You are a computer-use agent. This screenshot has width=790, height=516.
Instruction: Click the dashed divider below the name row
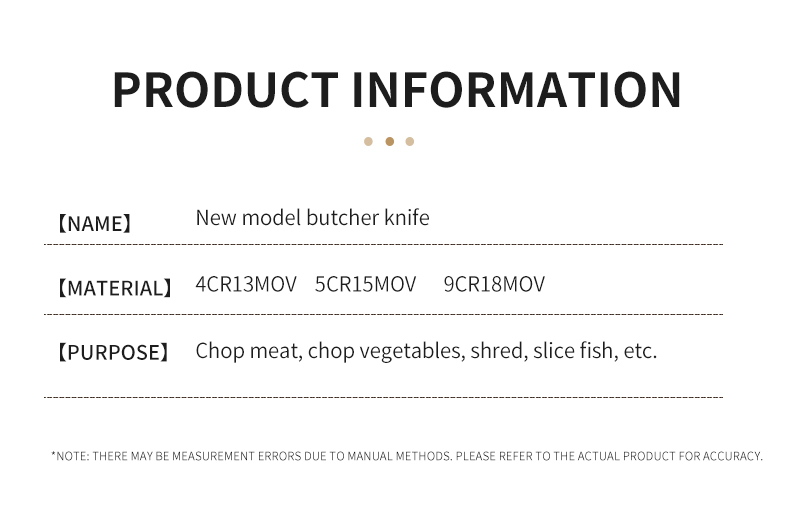click(x=383, y=244)
